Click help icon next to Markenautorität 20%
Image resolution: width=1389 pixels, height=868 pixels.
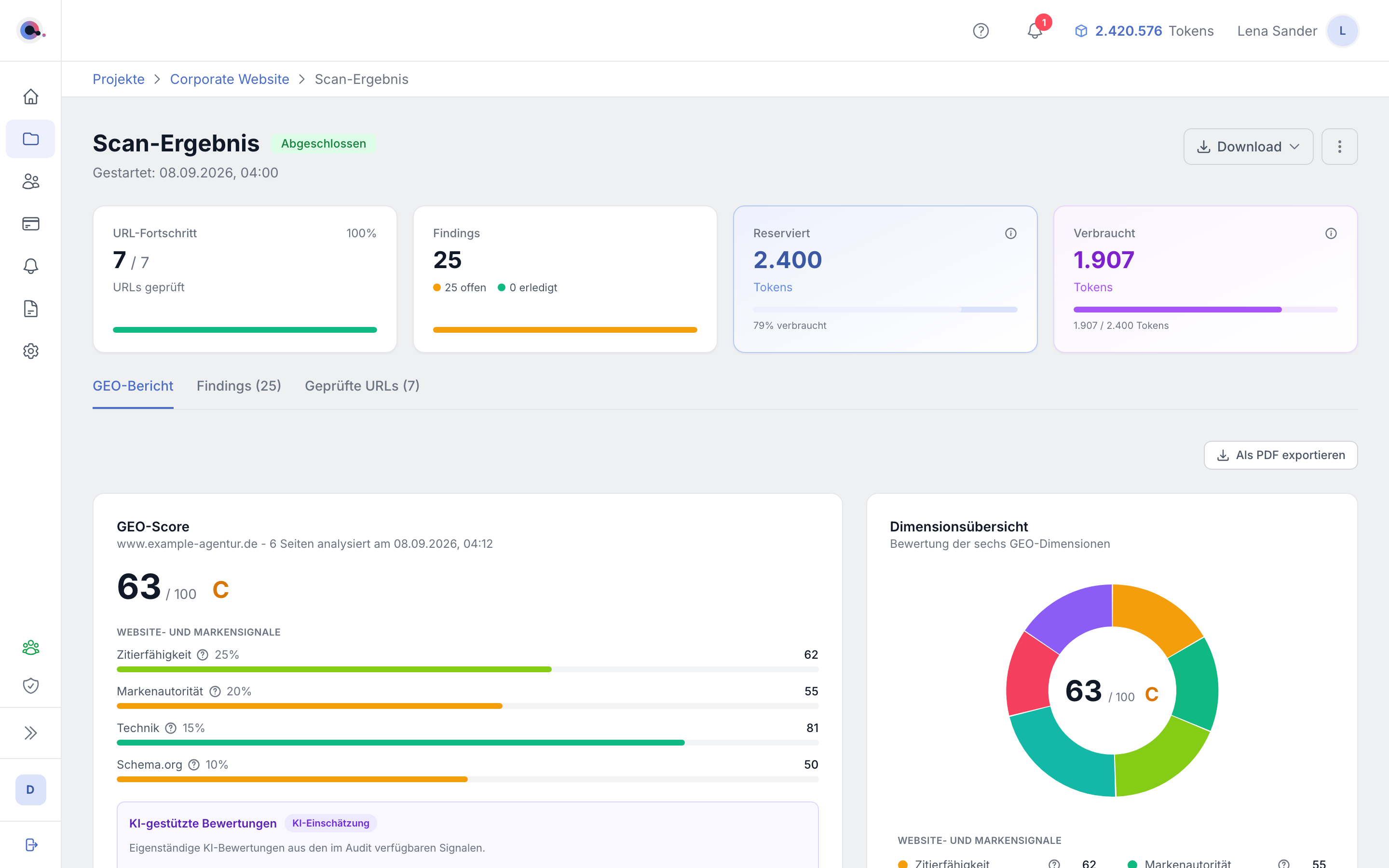(215, 692)
